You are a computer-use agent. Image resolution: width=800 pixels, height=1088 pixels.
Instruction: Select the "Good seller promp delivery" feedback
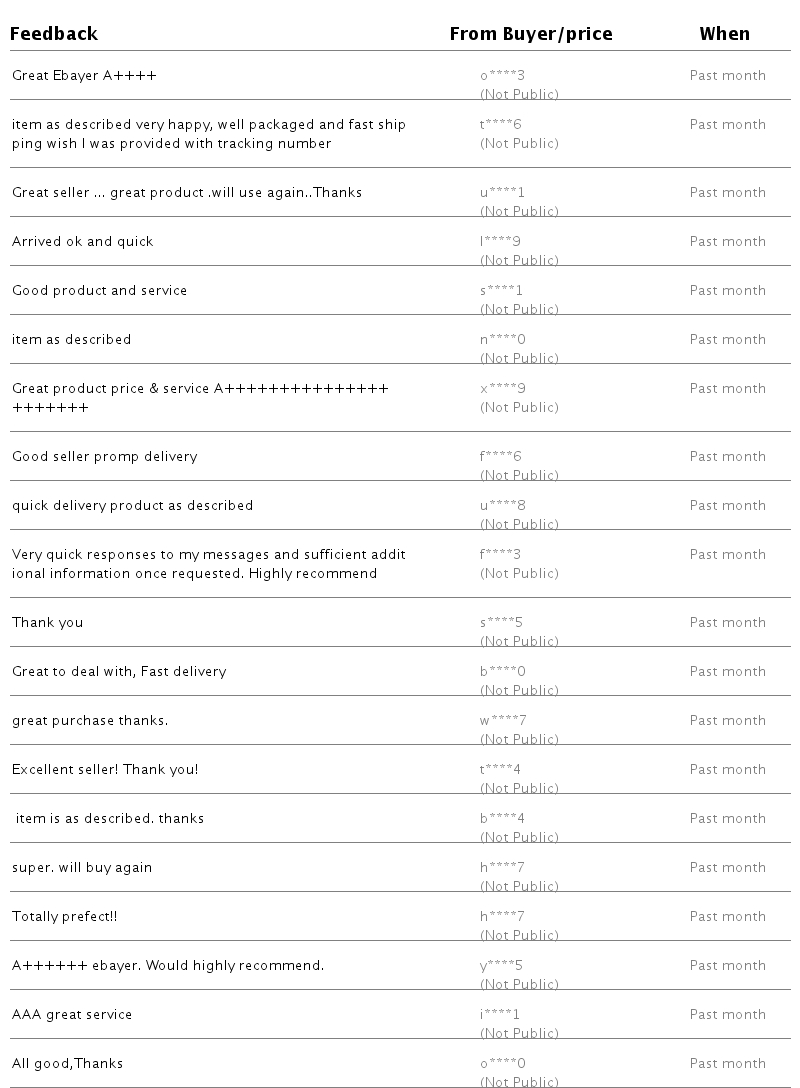[x=105, y=457]
